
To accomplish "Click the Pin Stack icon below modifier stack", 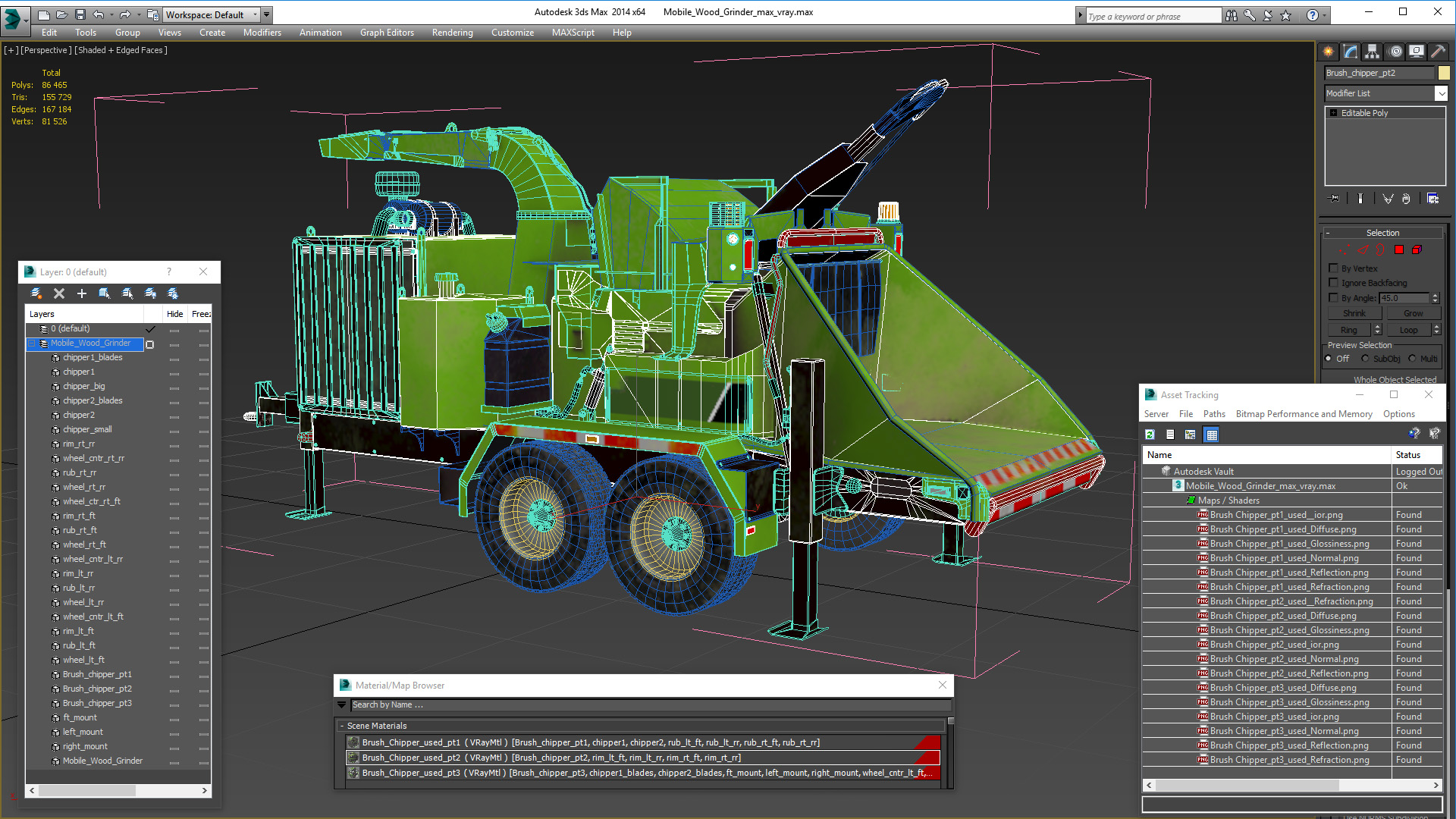I will (1335, 199).
